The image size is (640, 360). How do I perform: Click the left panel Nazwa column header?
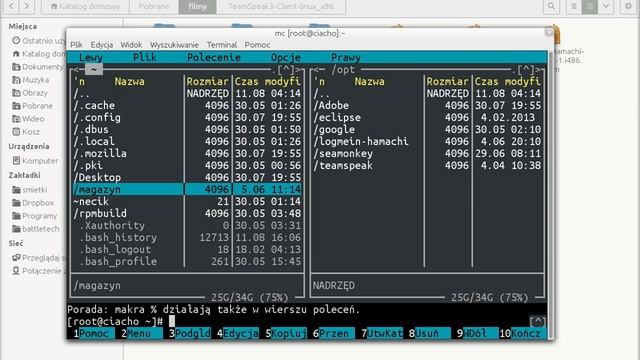coord(129,82)
